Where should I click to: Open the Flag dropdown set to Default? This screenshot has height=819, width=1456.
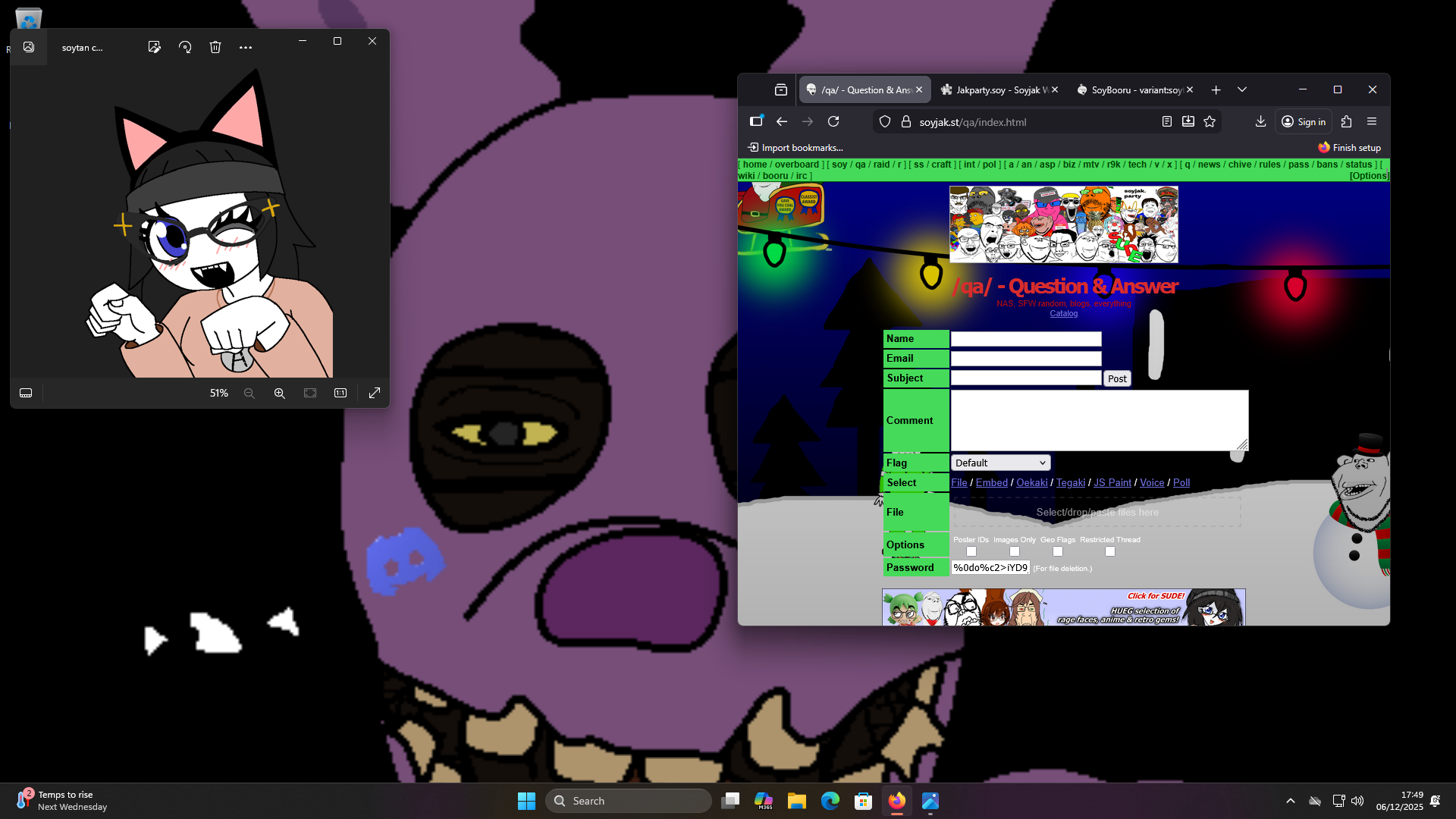[x=1000, y=463]
